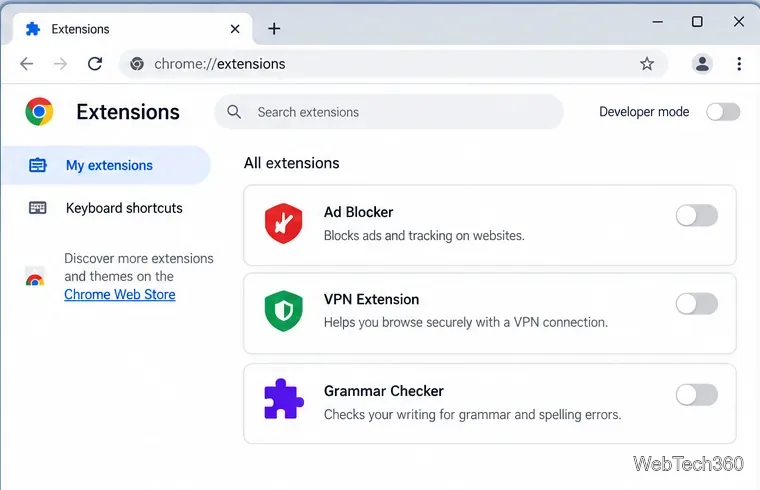Open the profile avatar menu

[702, 63]
